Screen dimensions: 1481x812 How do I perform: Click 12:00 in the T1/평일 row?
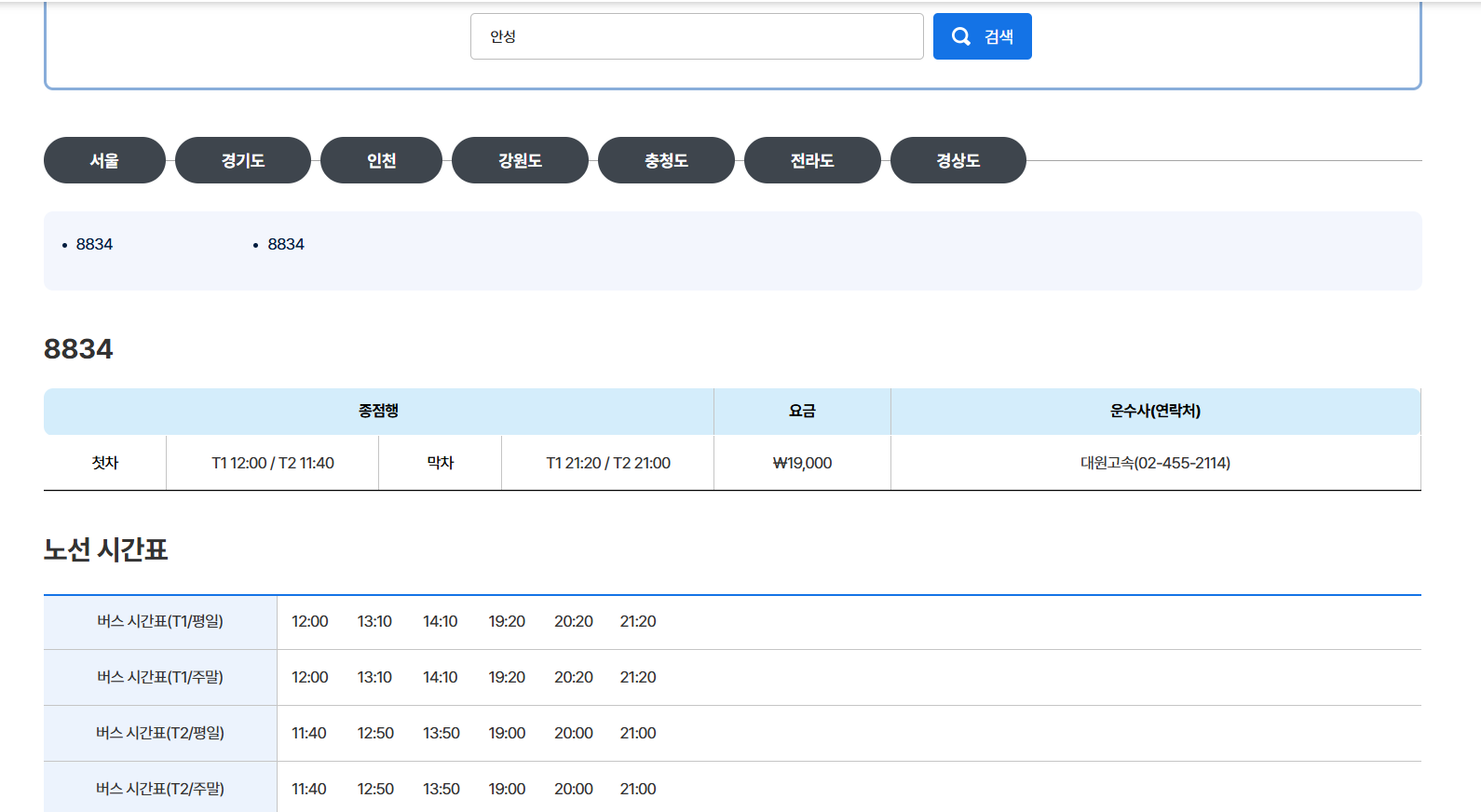point(310,621)
